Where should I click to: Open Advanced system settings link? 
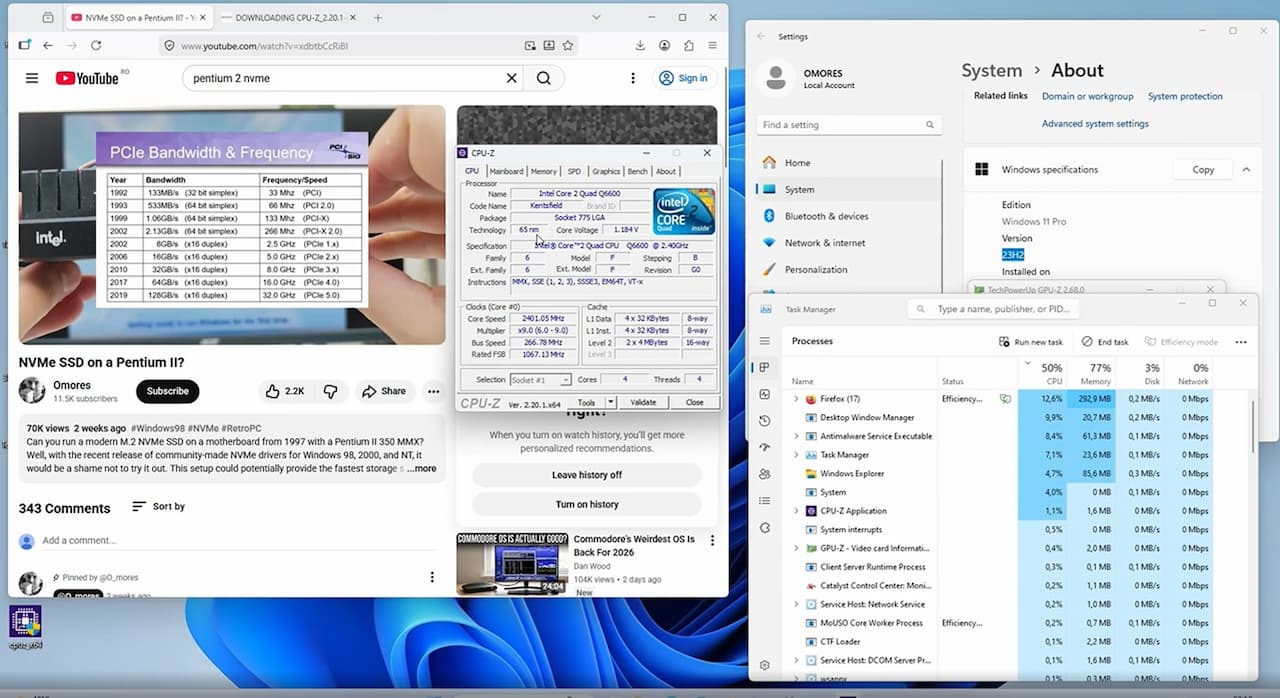1095,124
